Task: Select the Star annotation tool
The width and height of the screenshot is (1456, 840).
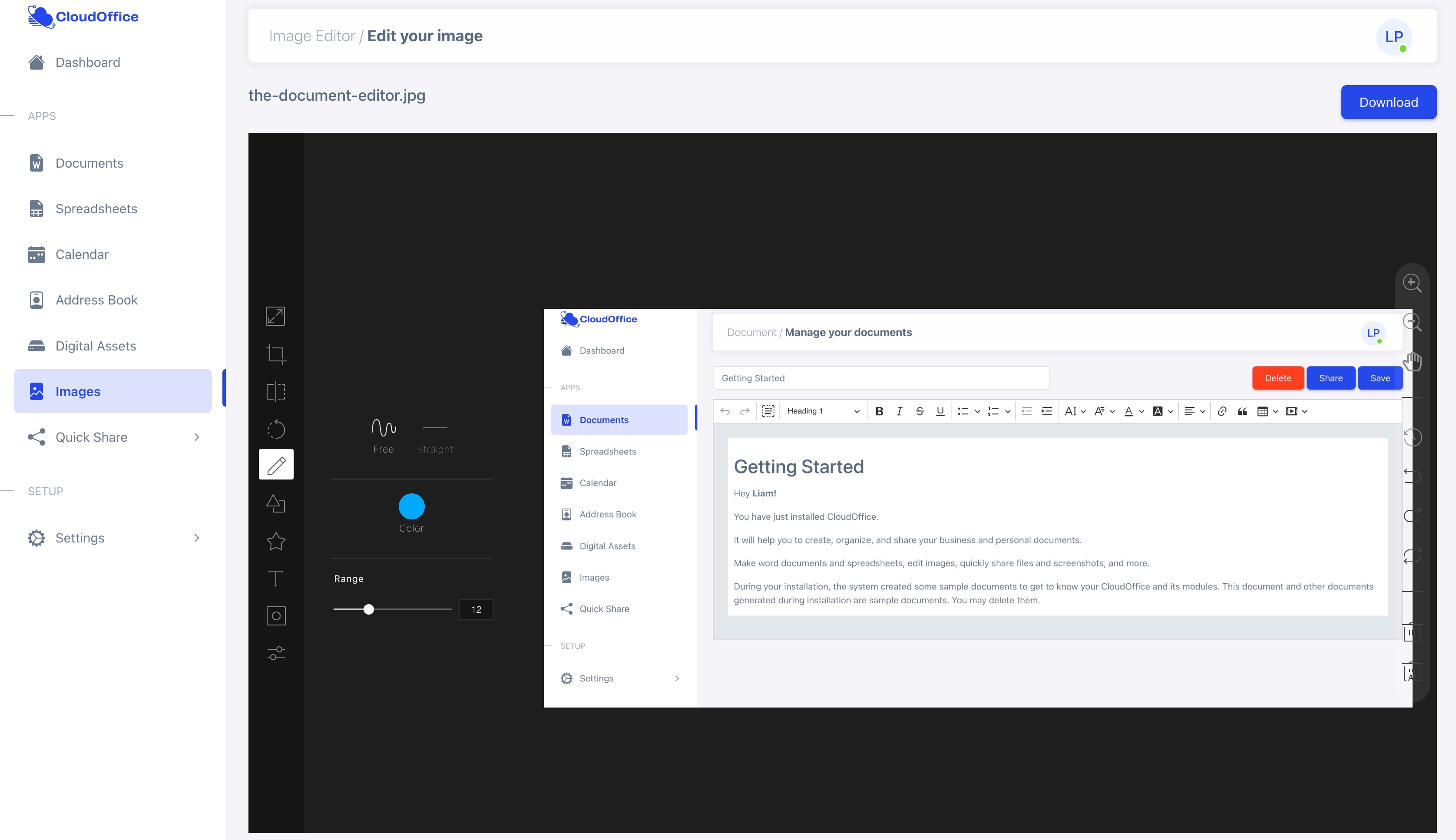Action: [276, 541]
